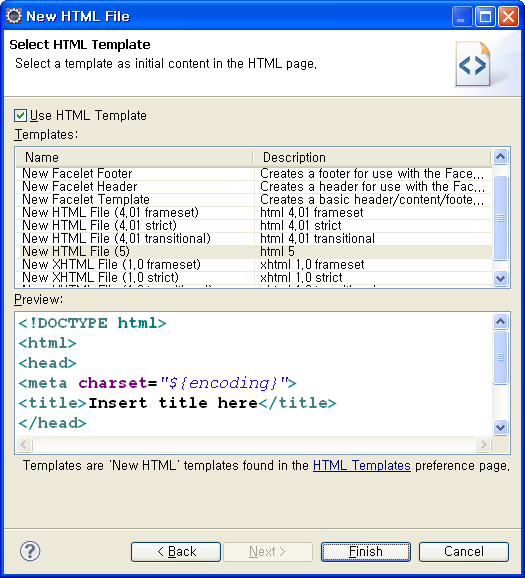Select New HTML File (5) template
This screenshot has height=578, width=525.
pos(254,251)
